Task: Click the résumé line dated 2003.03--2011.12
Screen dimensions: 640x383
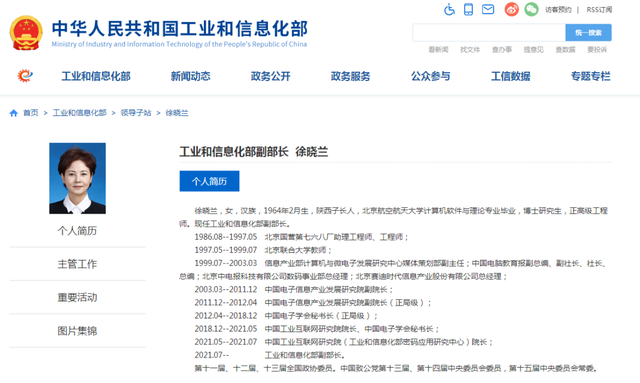Action: point(294,289)
